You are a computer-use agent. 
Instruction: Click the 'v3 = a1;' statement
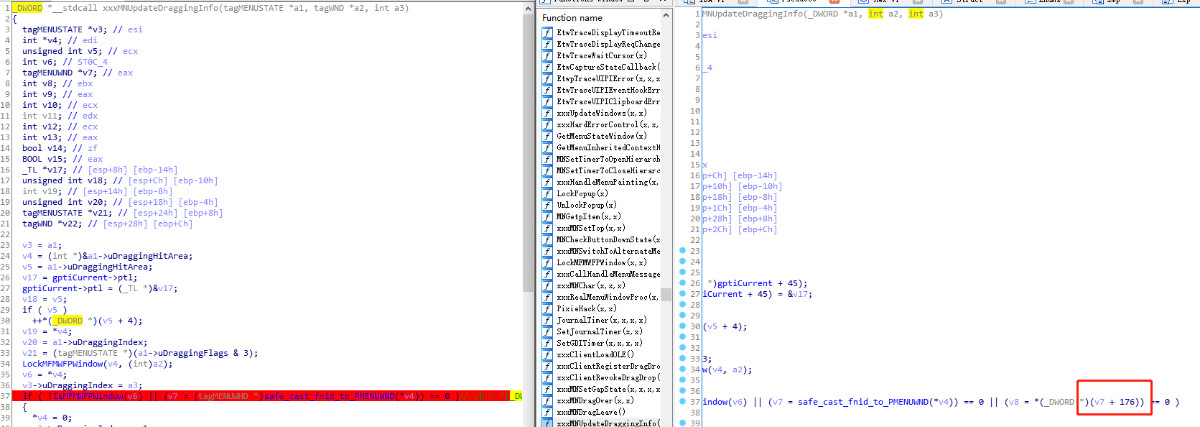point(40,243)
